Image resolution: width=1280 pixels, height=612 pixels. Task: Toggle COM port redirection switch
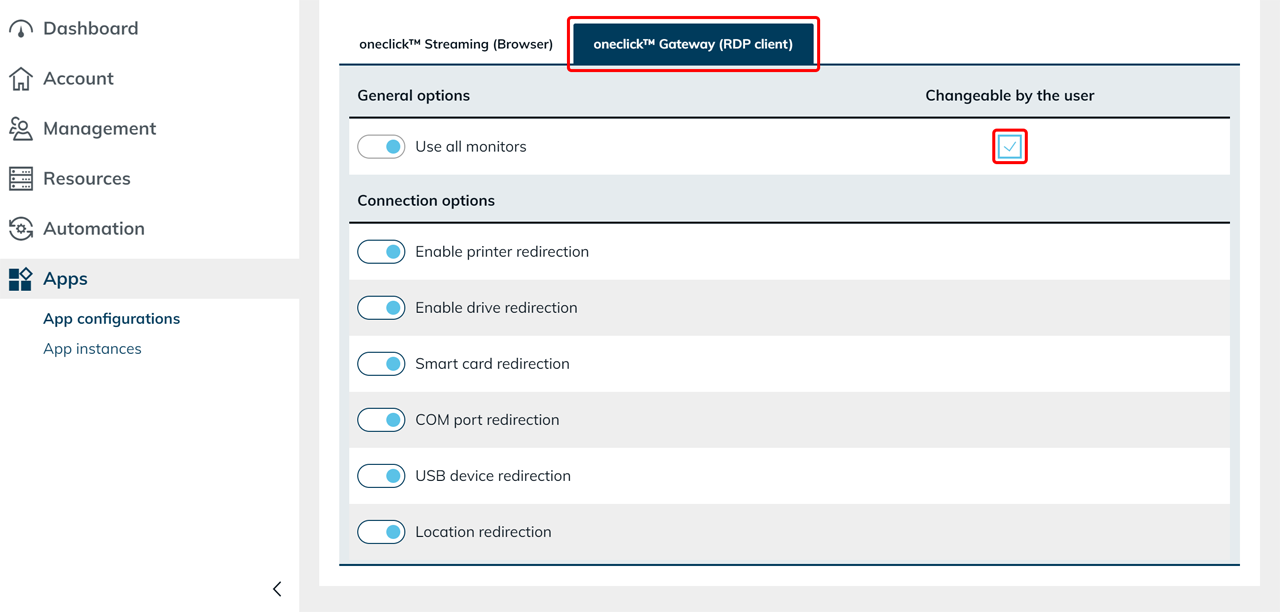point(381,420)
